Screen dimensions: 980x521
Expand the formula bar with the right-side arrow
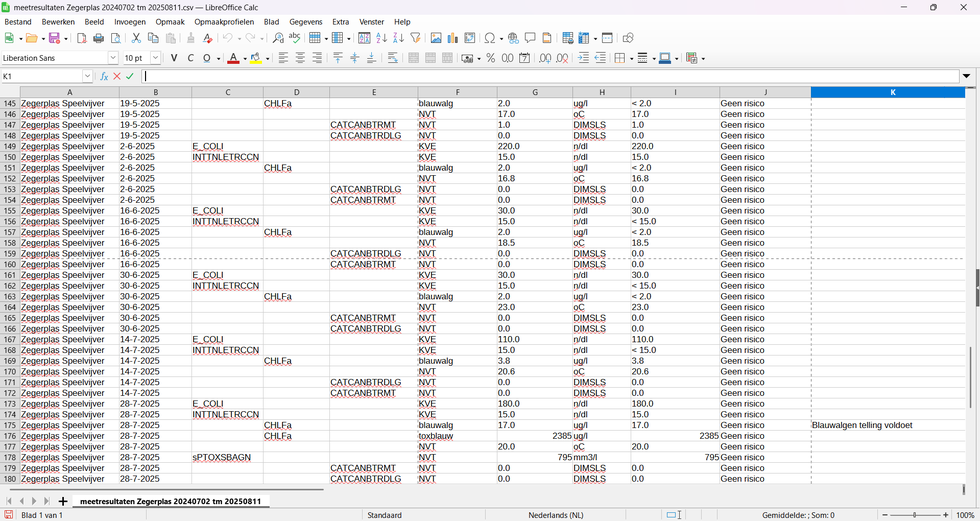tap(967, 76)
